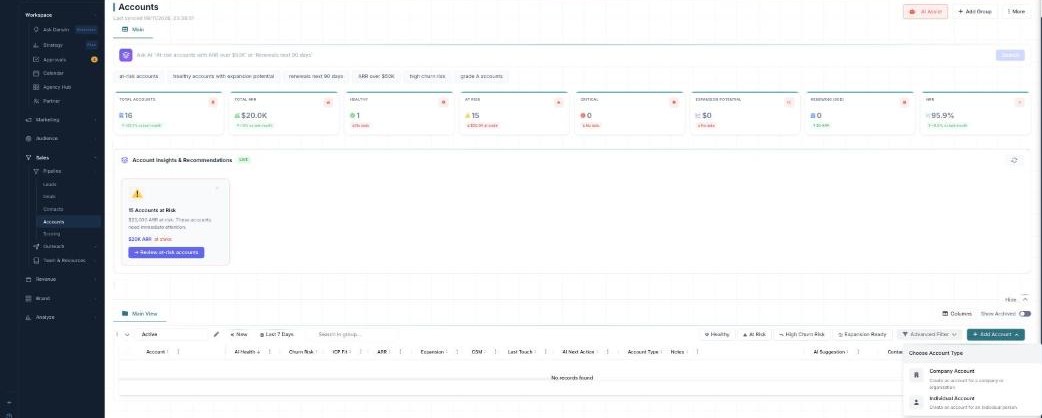The width and height of the screenshot is (1042, 418).
Task: Select the 'at-risk accounts' suggestion chip
Action: pos(139,76)
